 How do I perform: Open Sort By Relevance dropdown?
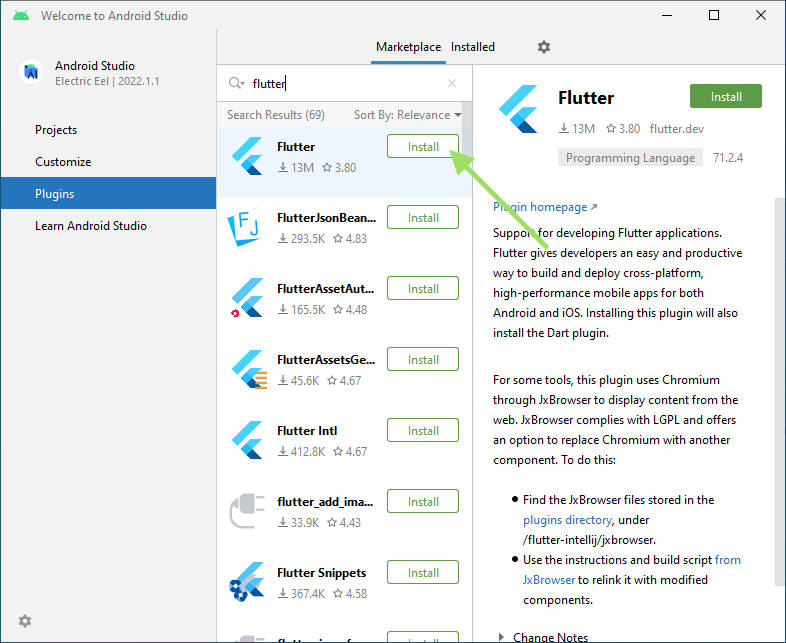408,115
